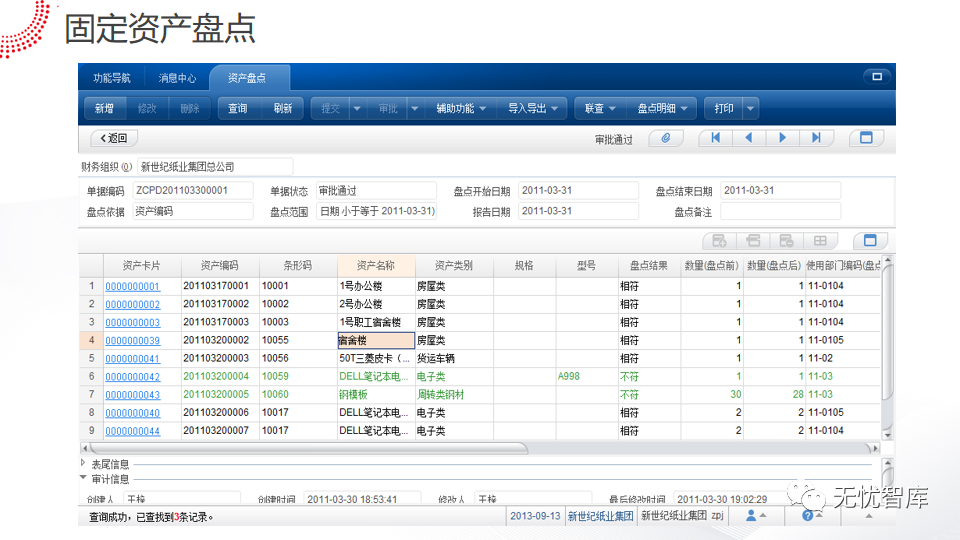Click the 单据编码 field ZCPD201103300001
960x540 pixels.
point(193,190)
